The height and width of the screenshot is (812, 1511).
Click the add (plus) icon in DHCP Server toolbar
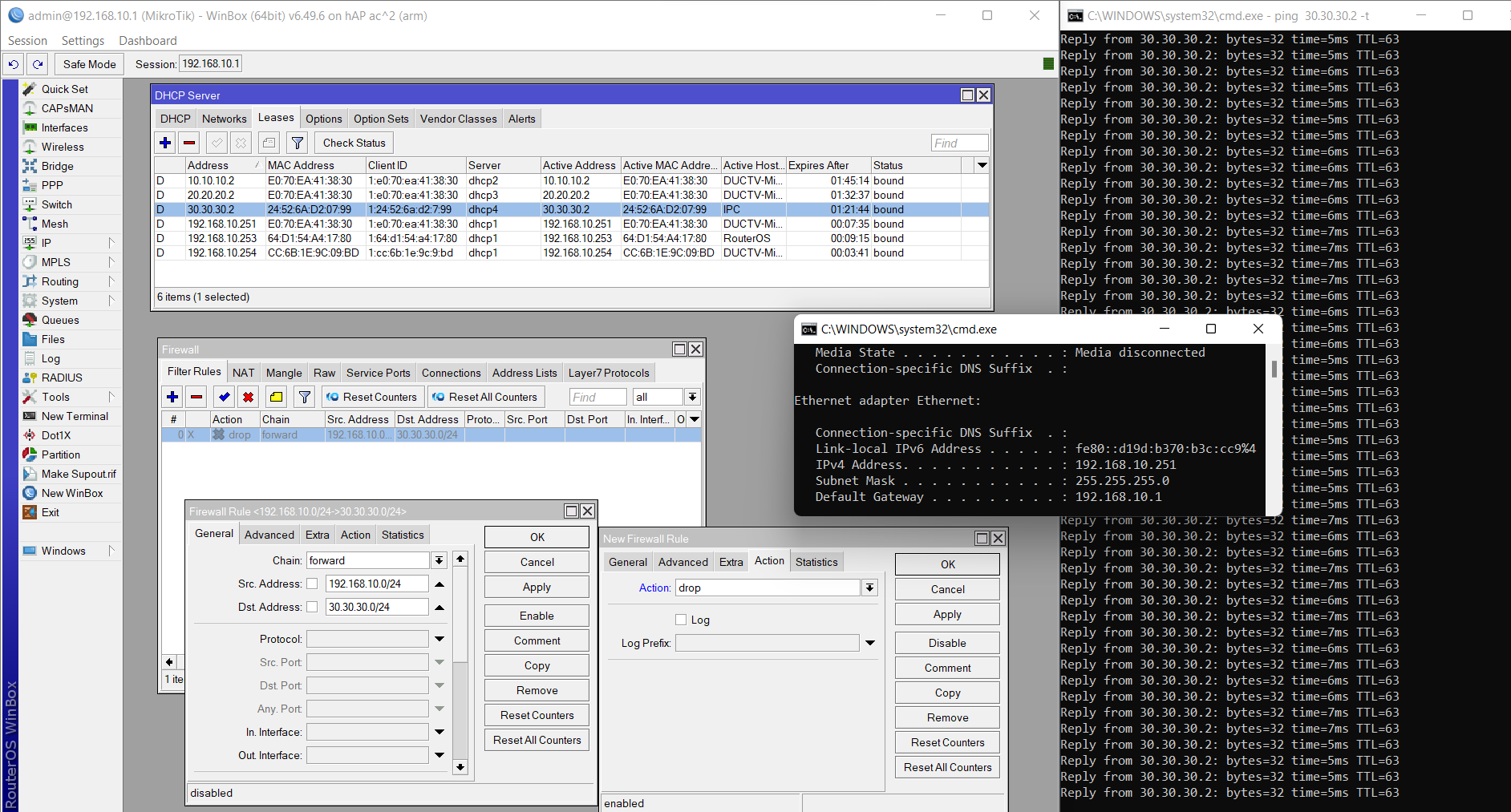[x=165, y=143]
